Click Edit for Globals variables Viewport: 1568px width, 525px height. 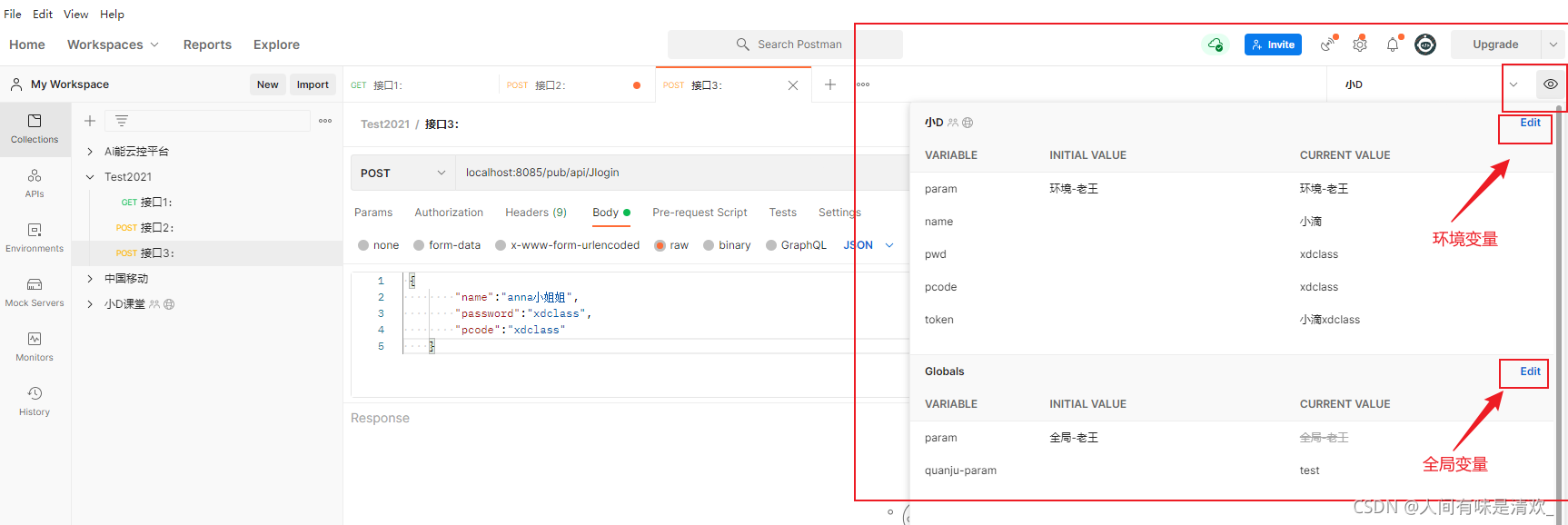coord(1530,371)
